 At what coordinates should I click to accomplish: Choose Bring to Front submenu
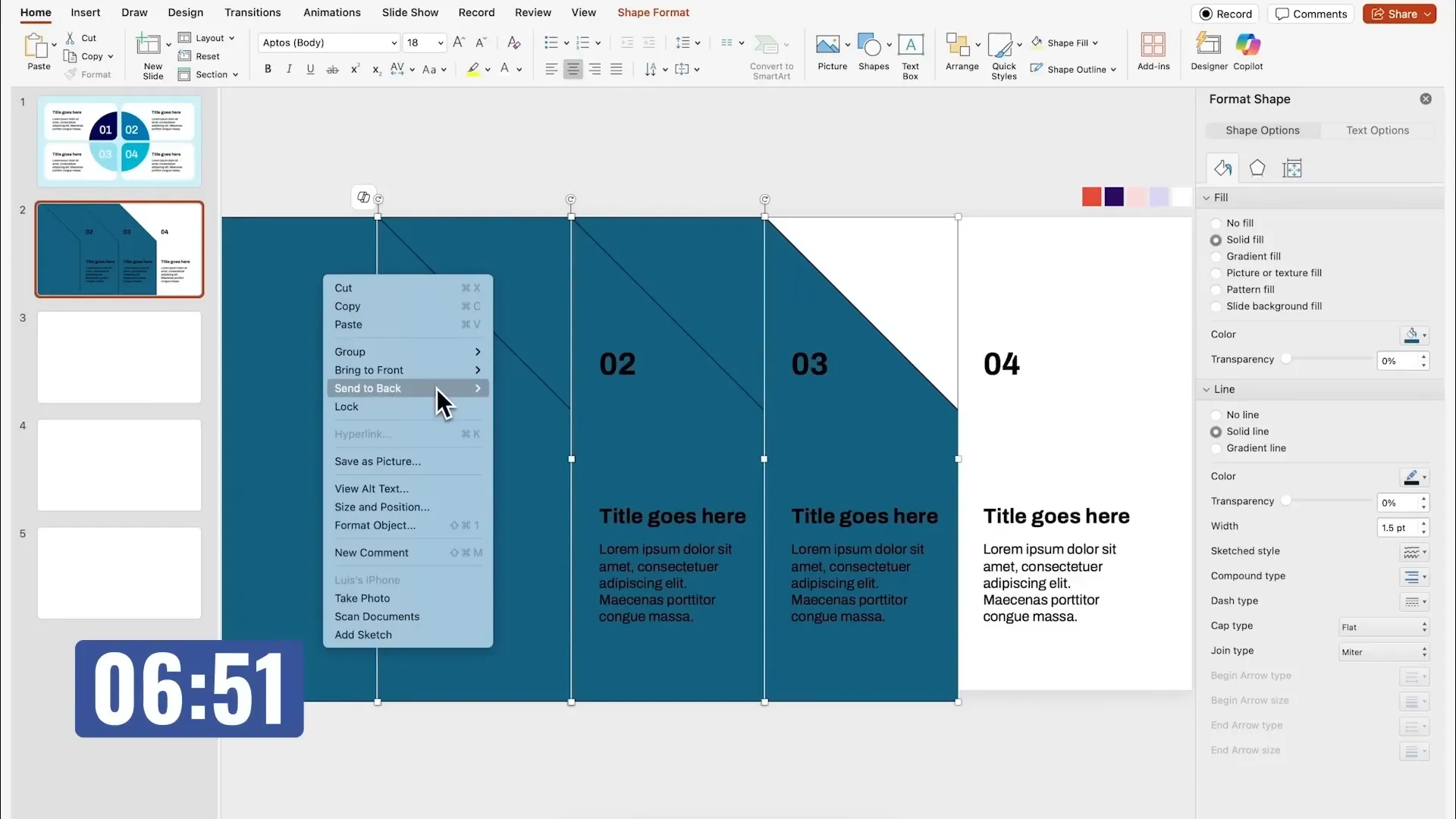pos(408,370)
